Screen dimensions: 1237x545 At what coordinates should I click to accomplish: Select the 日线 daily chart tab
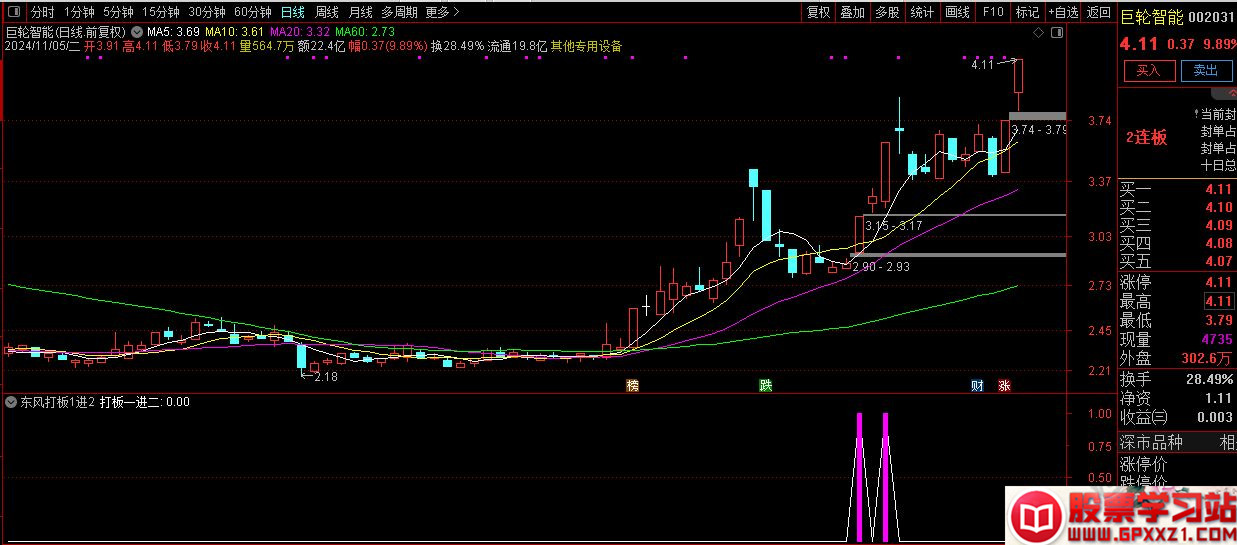[x=293, y=13]
